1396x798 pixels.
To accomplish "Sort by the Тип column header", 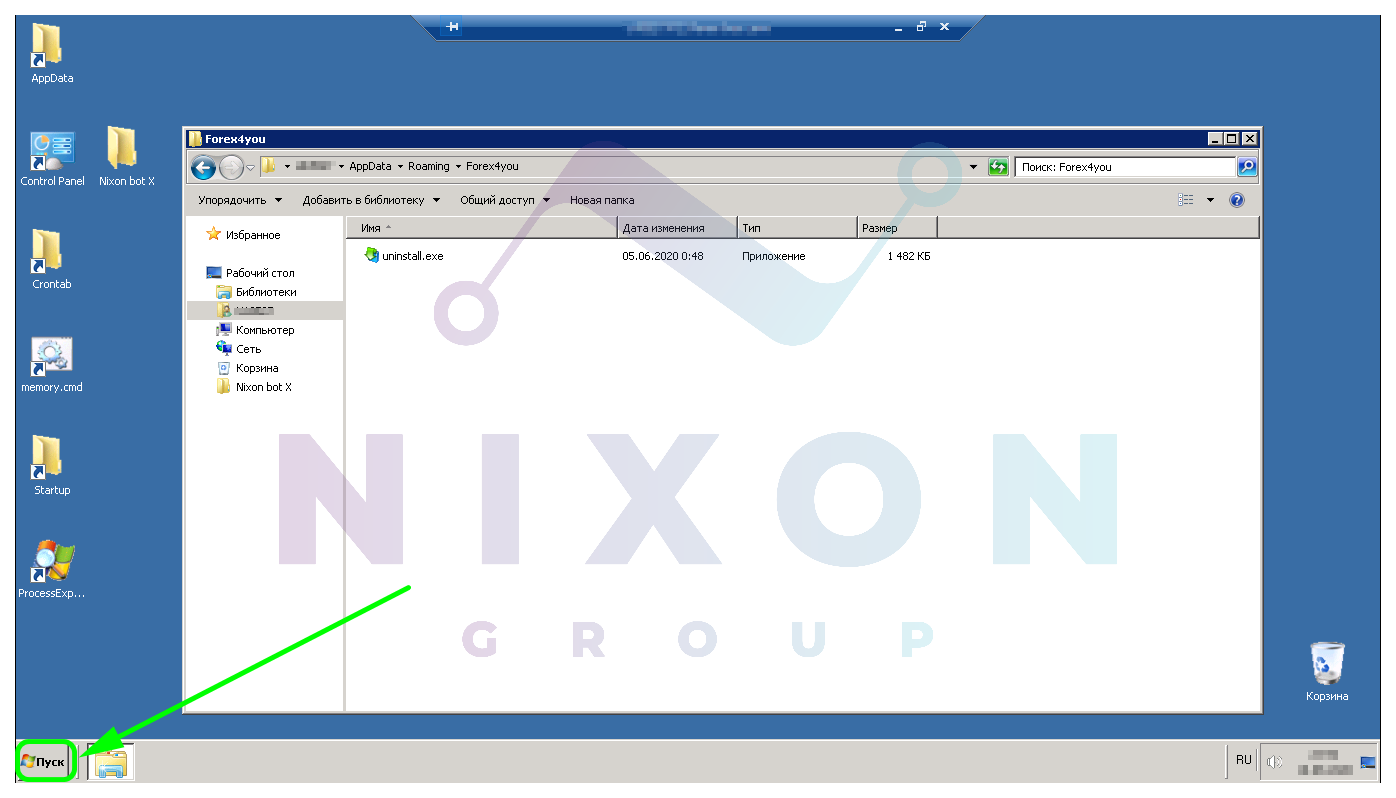I will click(x=798, y=228).
